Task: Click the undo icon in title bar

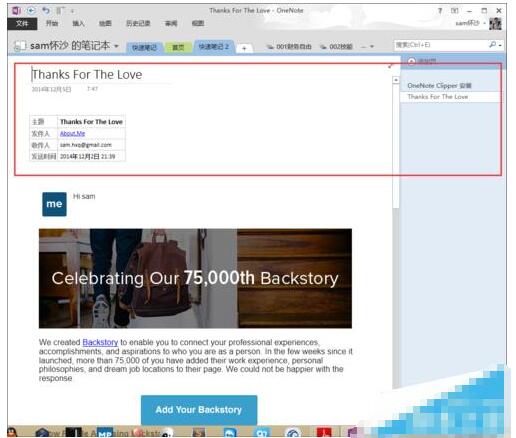Action: point(46,11)
